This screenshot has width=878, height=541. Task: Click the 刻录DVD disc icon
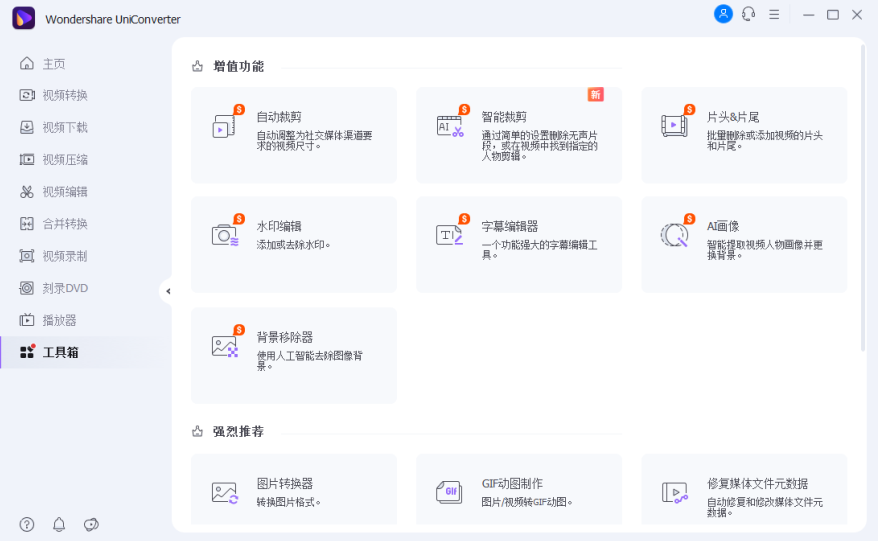pos(26,288)
